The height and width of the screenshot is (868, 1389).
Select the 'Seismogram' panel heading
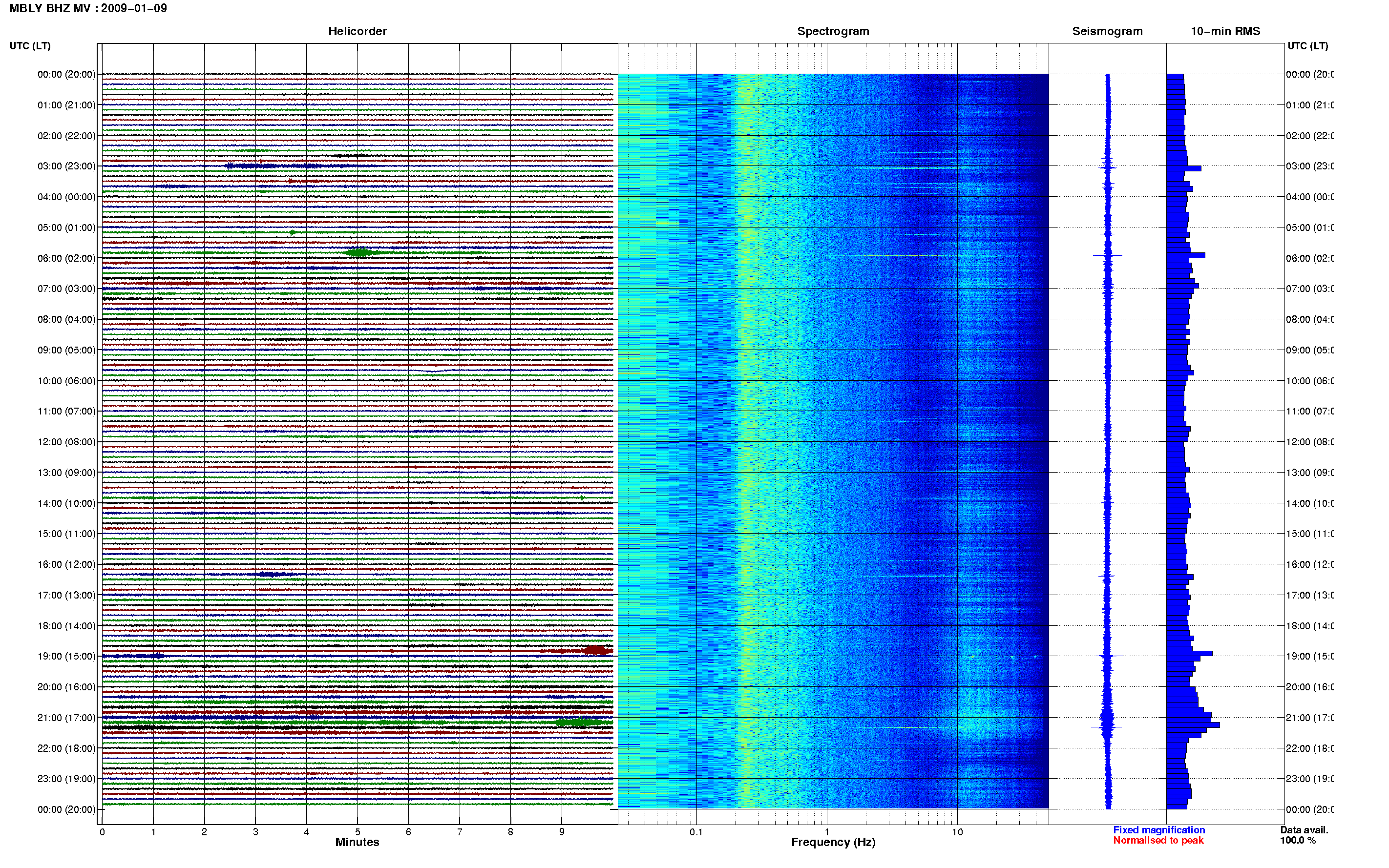1107,32
